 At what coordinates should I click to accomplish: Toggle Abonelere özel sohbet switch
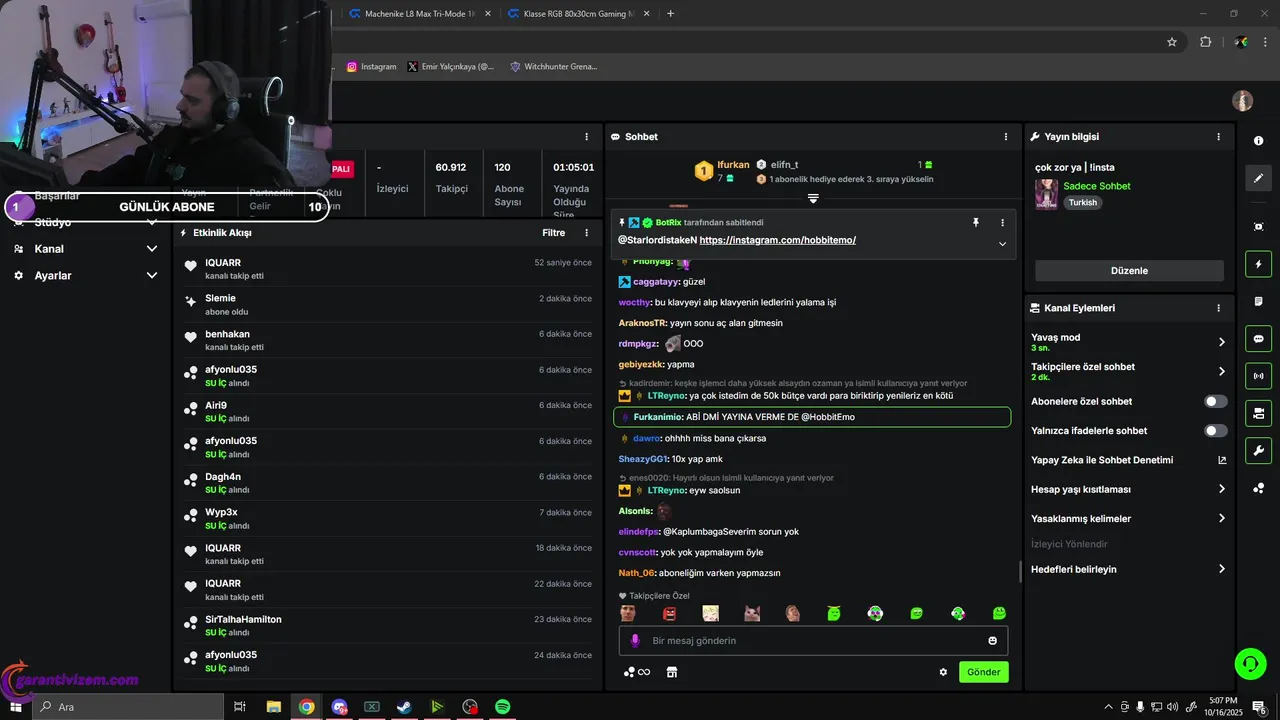click(1215, 401)
